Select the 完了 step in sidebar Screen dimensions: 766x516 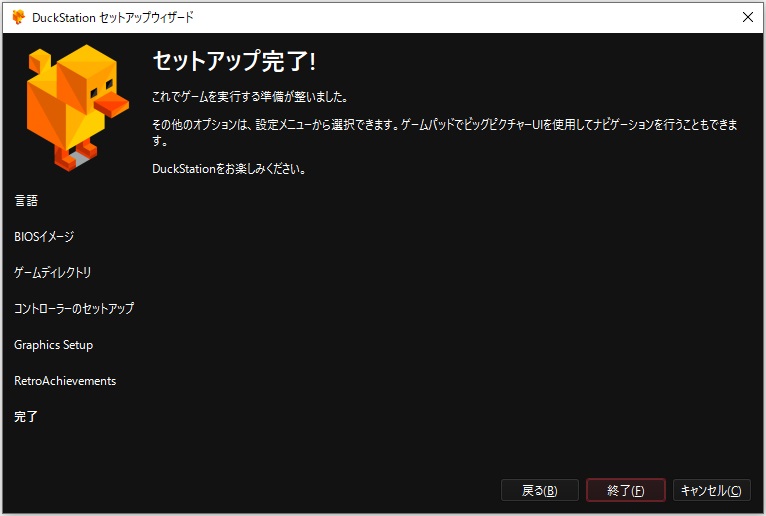26,417
